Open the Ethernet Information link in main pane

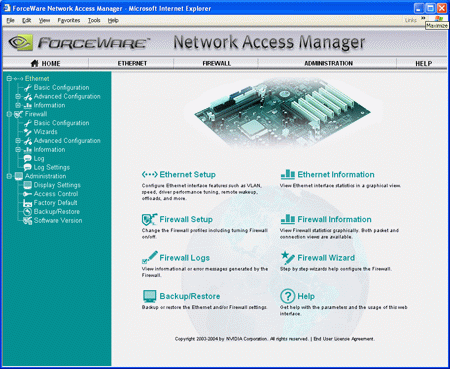336,174
